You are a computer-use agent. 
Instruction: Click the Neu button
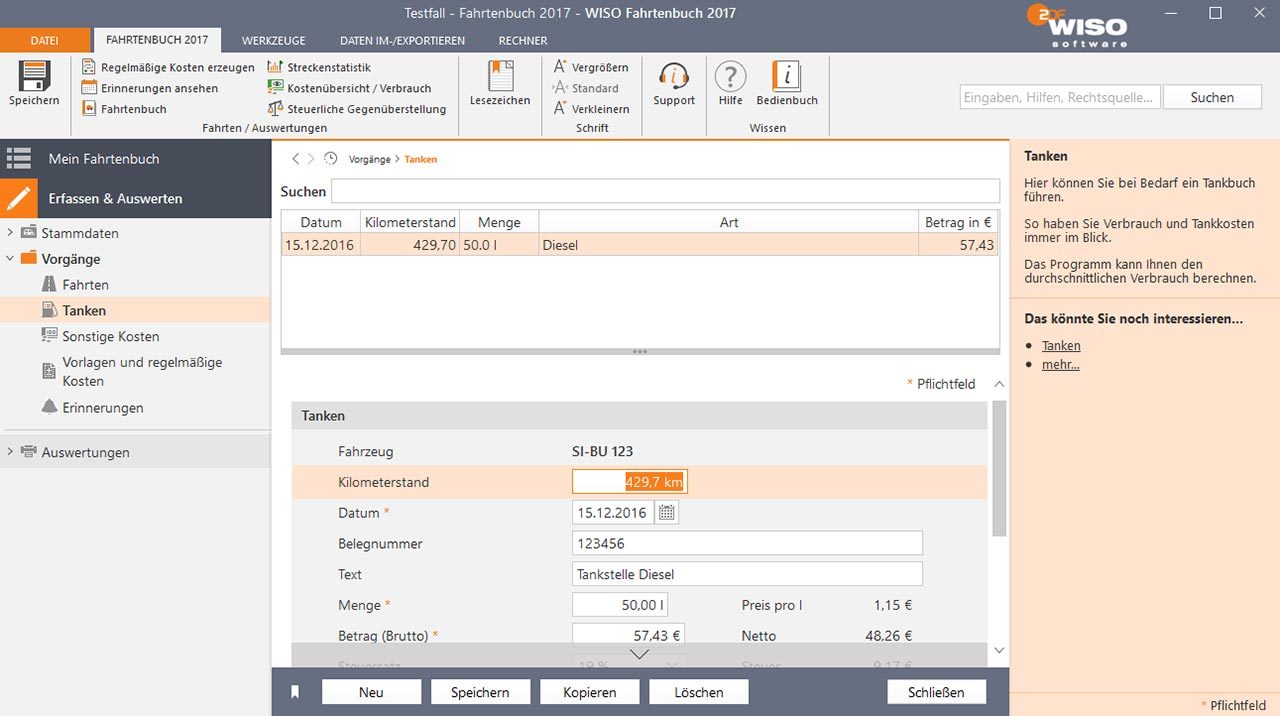(x=371, y=692)
